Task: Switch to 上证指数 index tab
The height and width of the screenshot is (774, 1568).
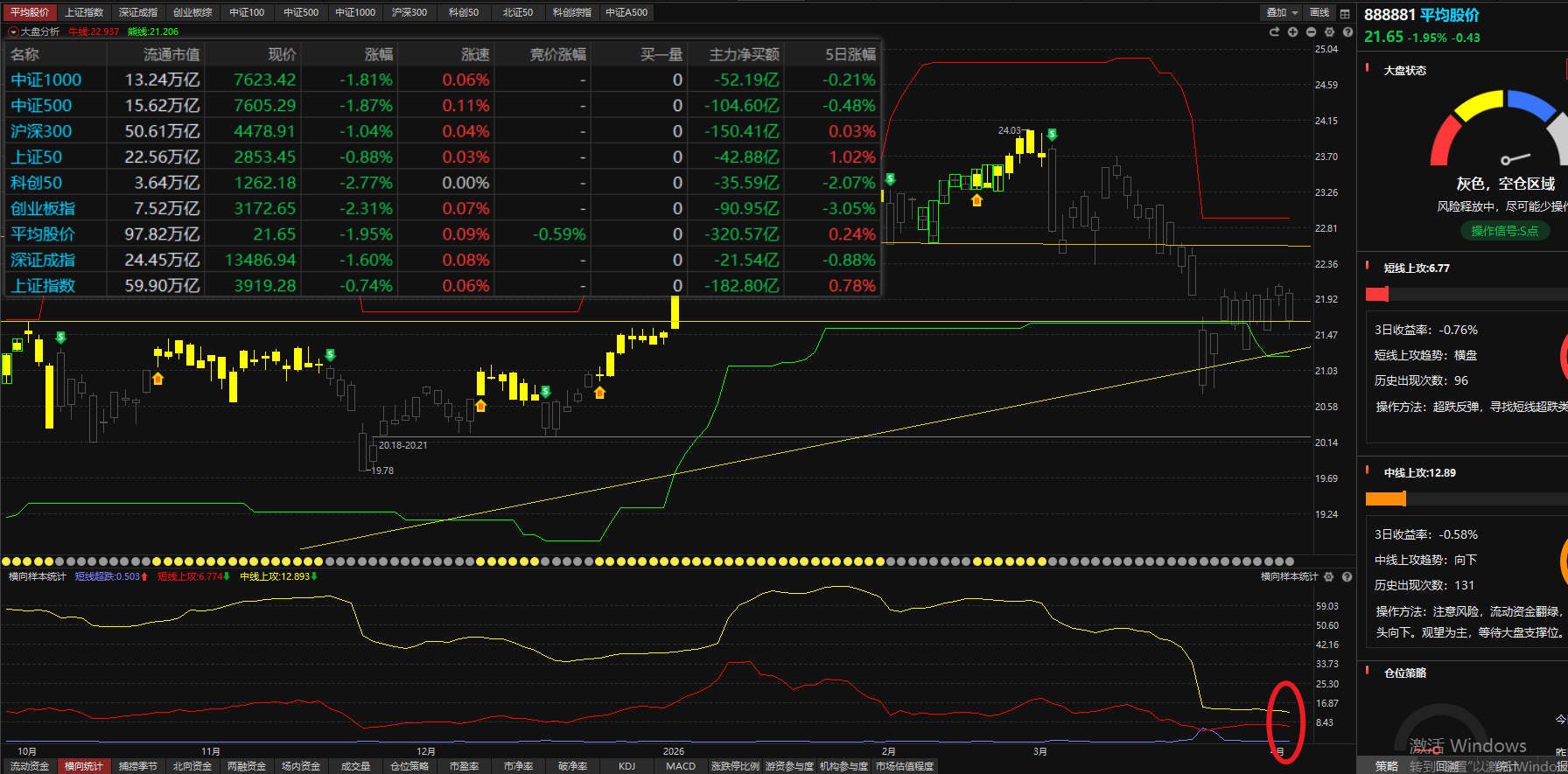Action: coord(84,13)
